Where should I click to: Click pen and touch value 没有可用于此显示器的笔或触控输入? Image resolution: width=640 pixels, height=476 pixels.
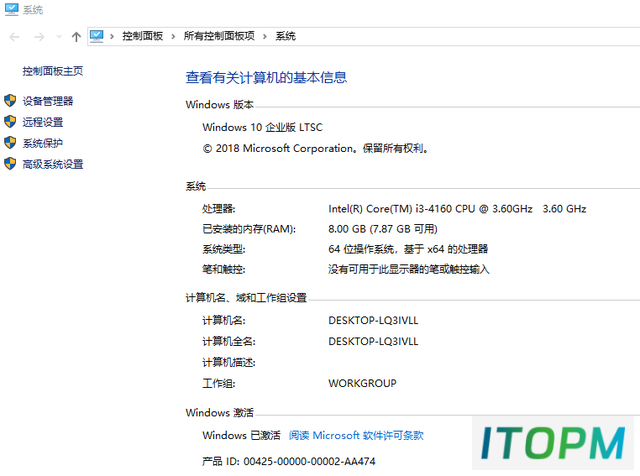[409, 269]
